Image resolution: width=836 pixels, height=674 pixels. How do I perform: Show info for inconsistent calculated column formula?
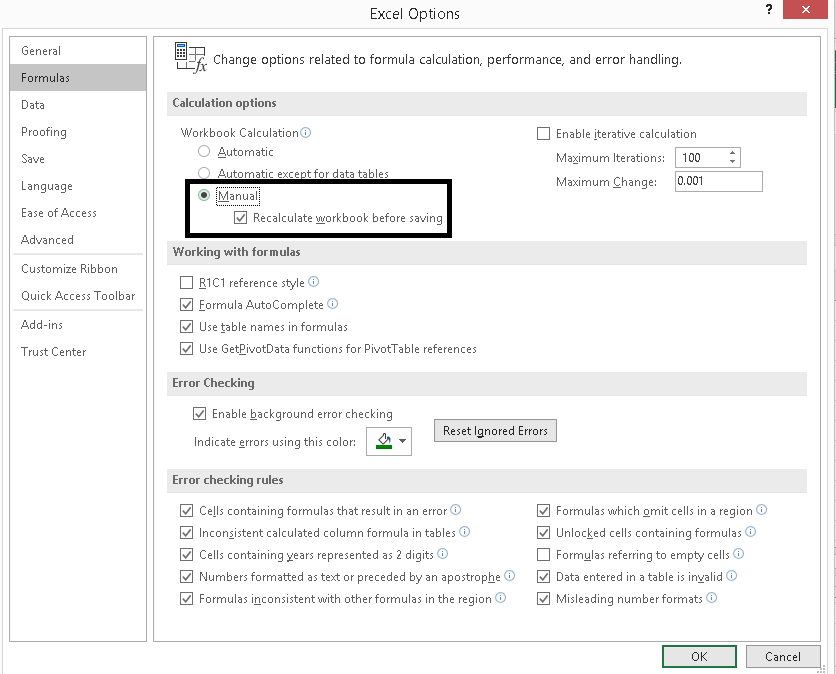pos(464,532)
